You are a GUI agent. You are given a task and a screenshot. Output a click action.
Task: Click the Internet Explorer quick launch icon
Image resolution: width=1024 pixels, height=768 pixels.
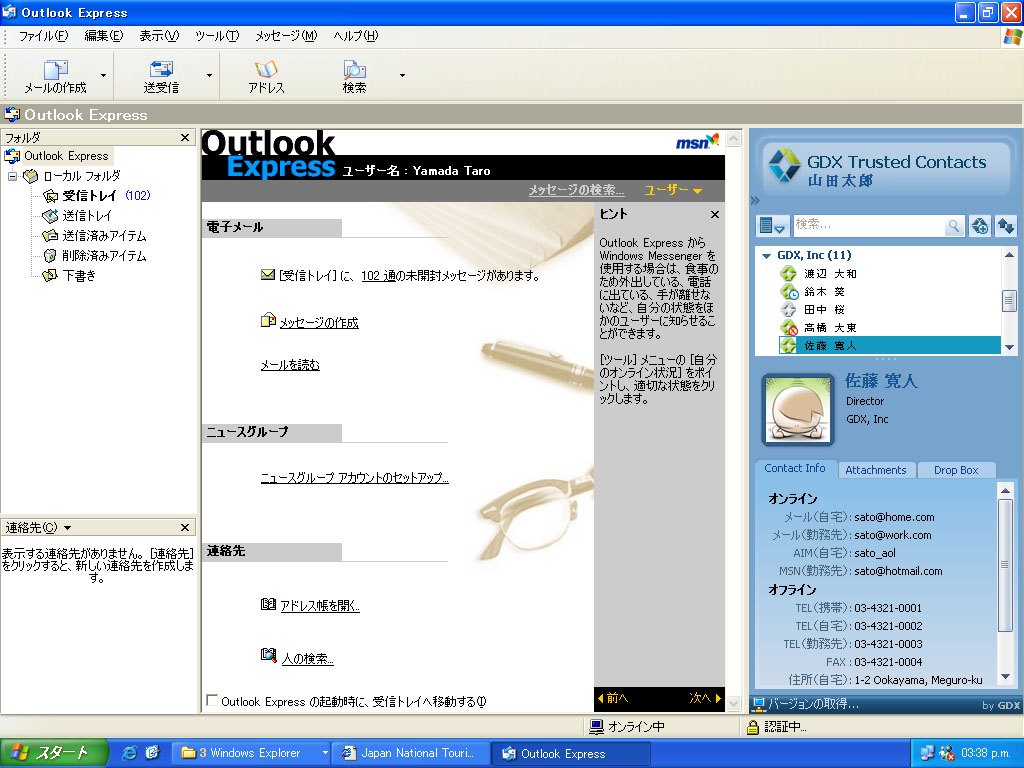(129, 753)
